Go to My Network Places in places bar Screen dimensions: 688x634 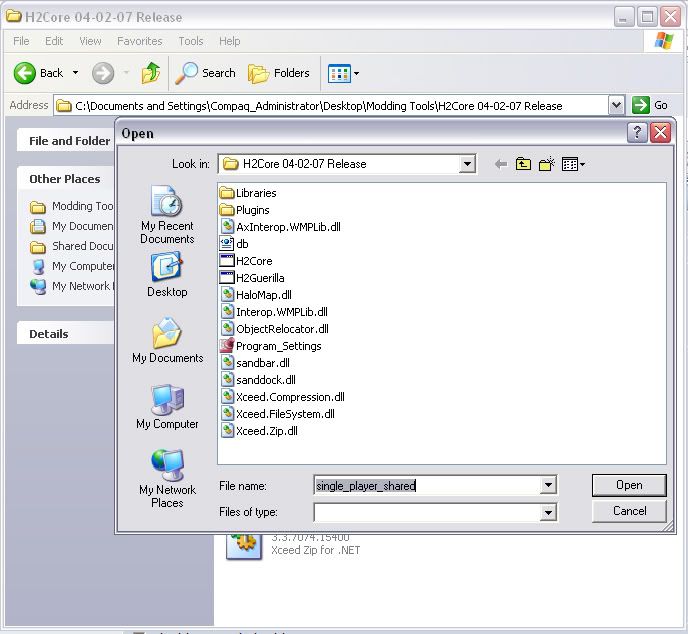167,478
